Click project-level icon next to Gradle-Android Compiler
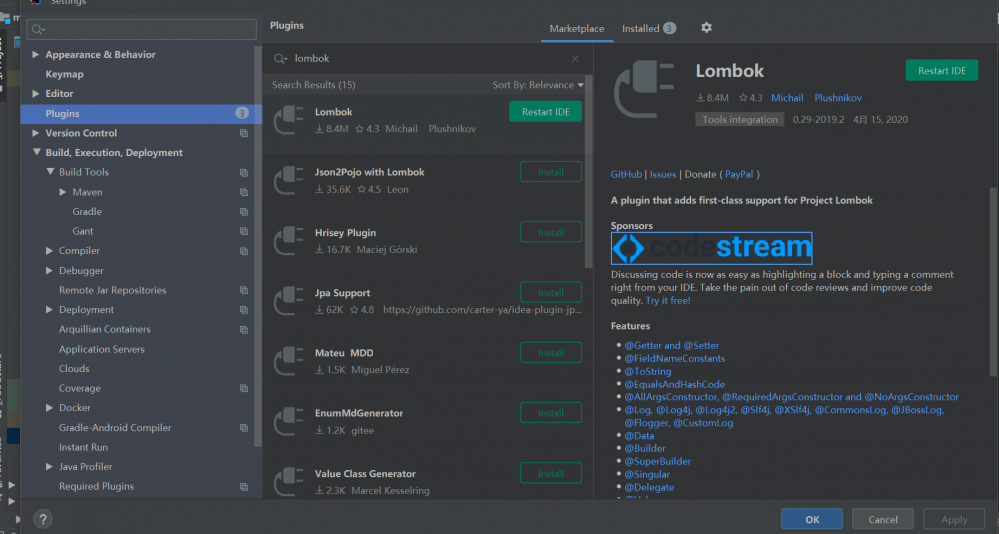 [x=243, y=428]
